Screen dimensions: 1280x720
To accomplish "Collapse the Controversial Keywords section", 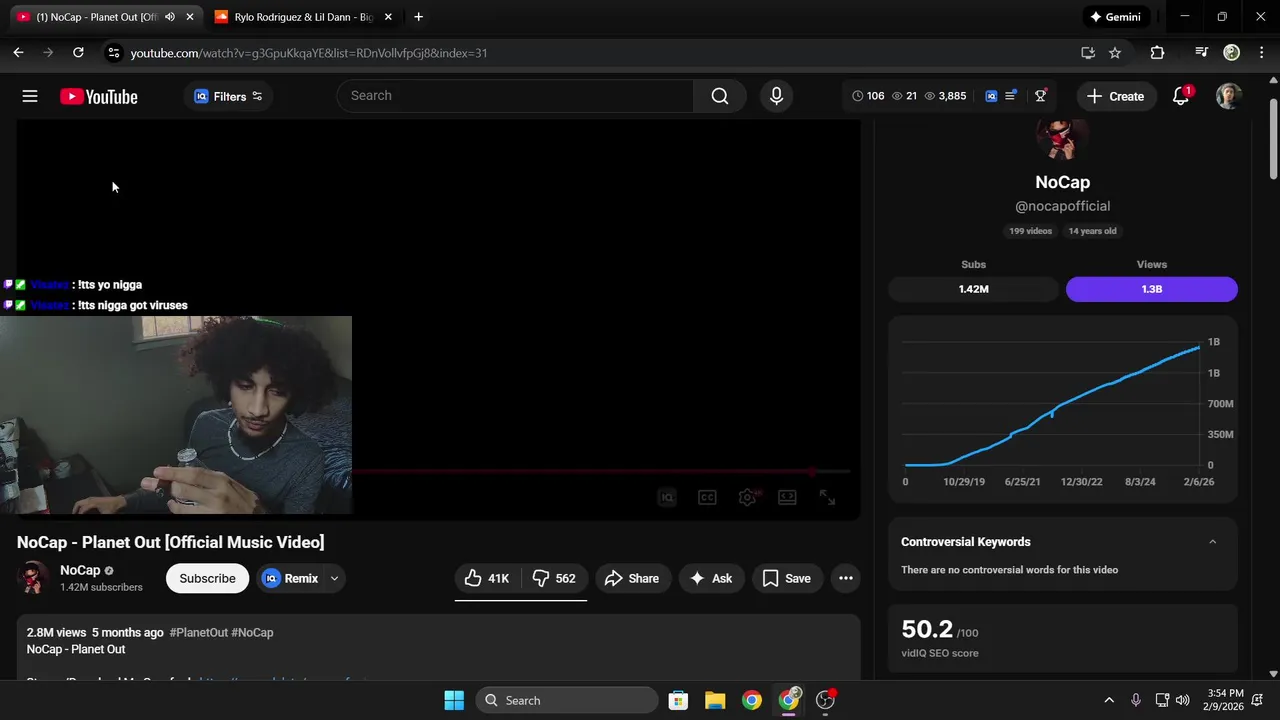I will [x=1212, y=542].
